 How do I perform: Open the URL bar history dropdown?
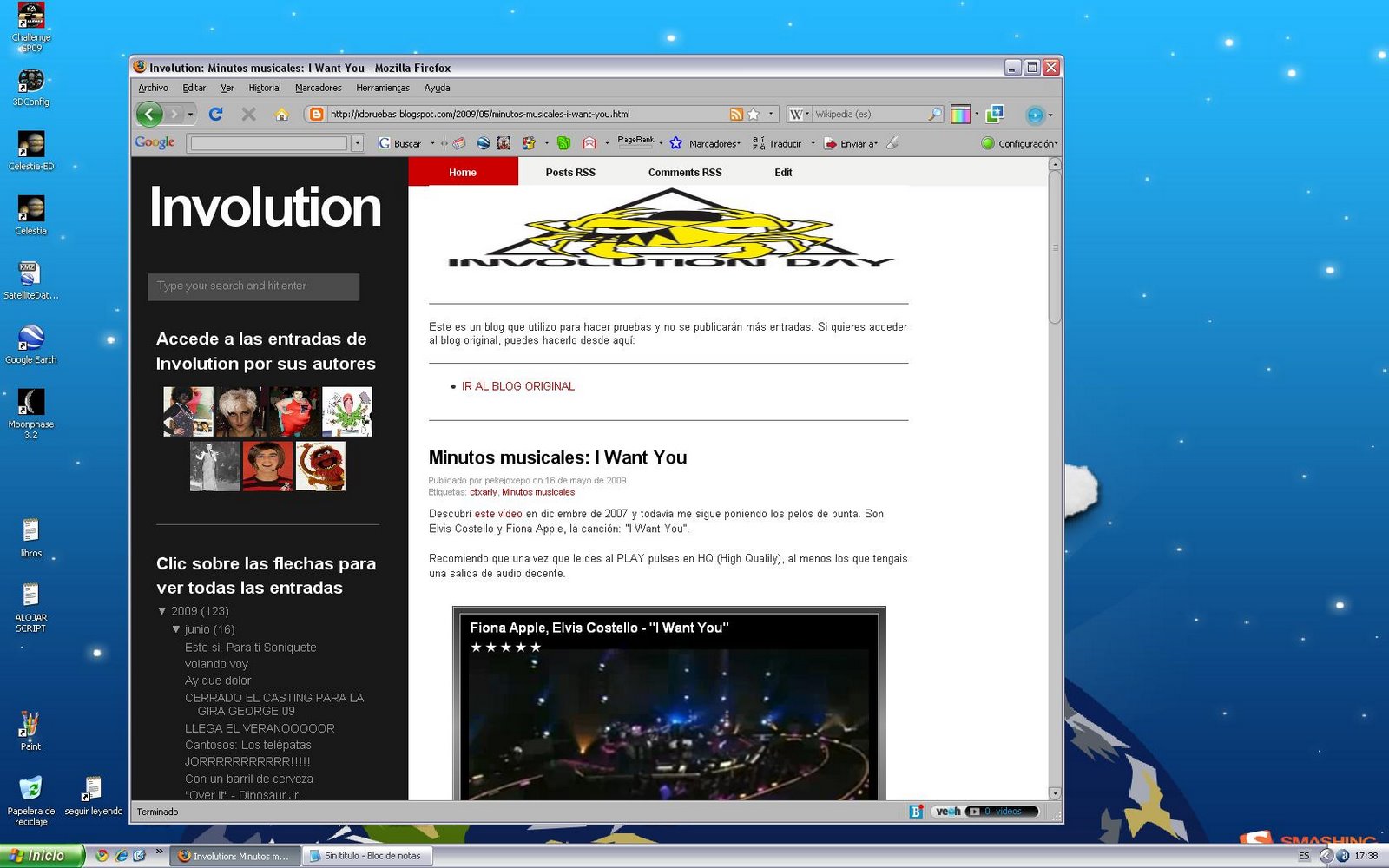pyautogui.click(x=770, y=114)
